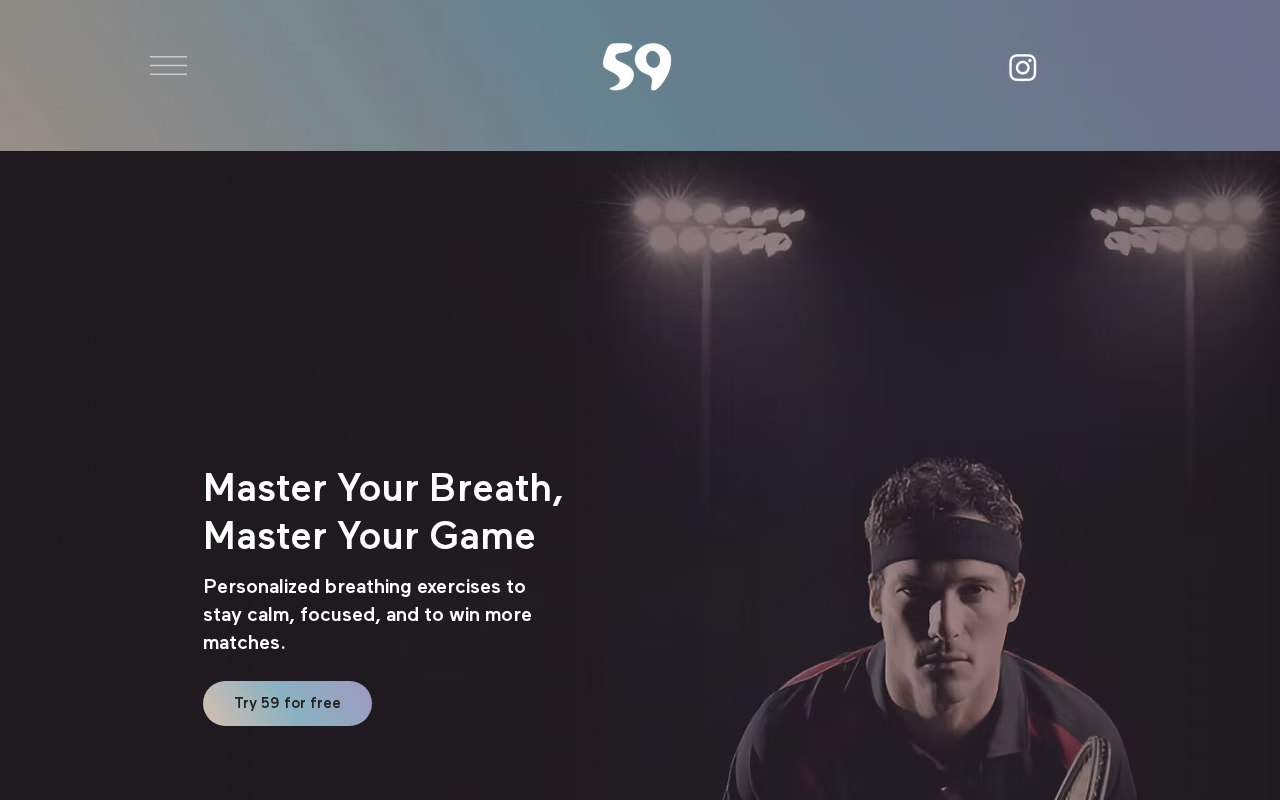Click the 'Master Your Game' headline line
The image size is (1280, 800).
369,536
